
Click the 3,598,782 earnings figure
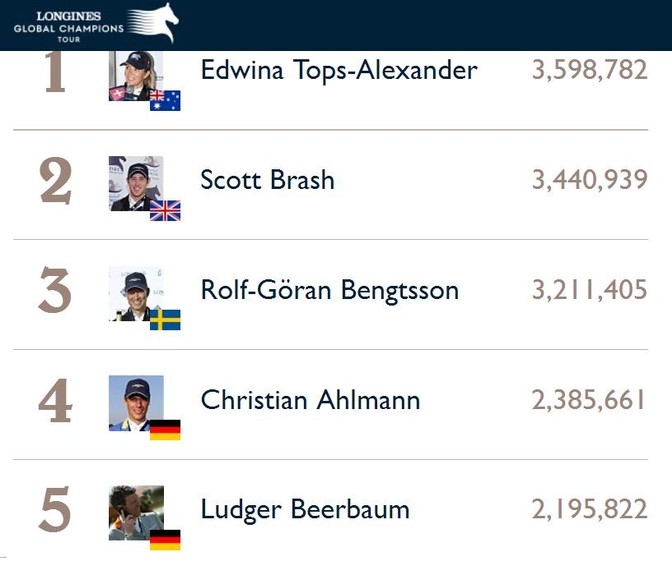pyautogui.click(x=590, y=70)
